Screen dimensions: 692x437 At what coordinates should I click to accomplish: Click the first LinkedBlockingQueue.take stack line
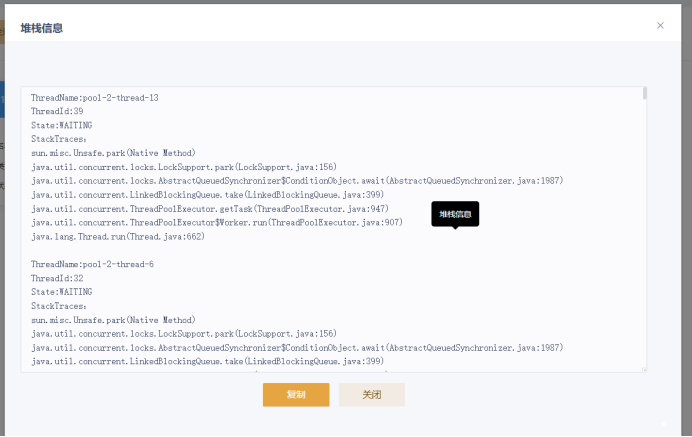[x=207, y=195]
